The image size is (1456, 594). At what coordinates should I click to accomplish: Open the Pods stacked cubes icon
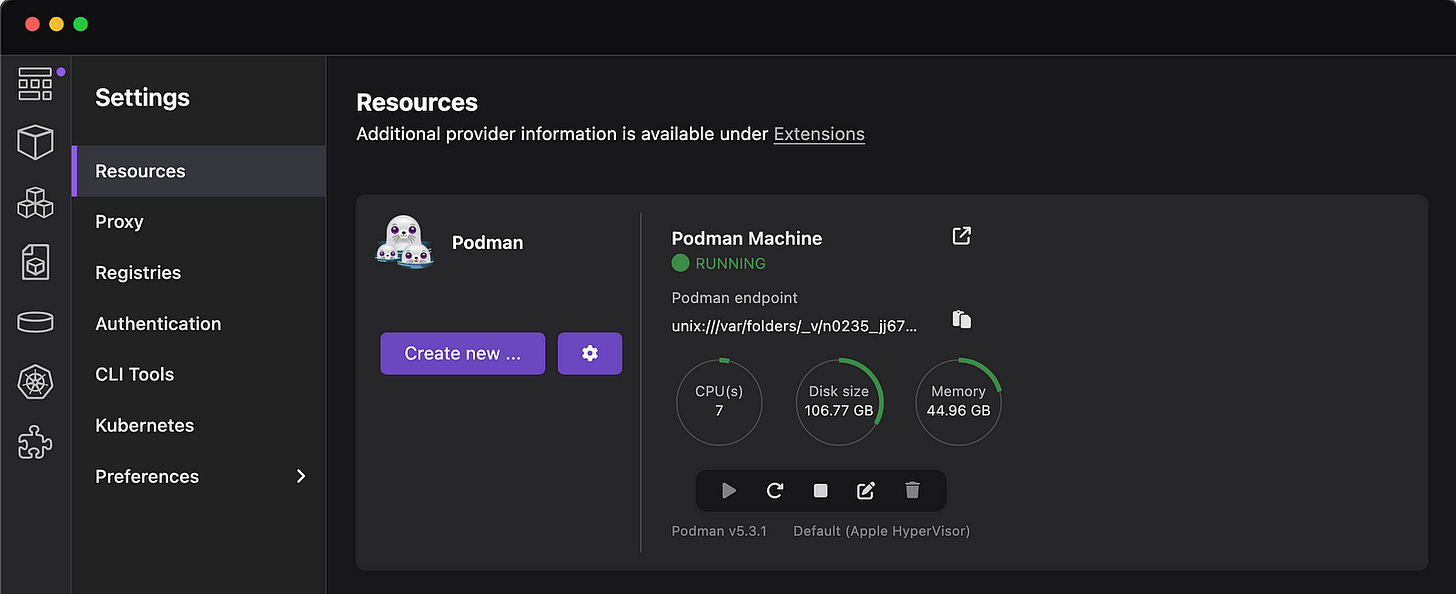pyautogui.click(x=35, y=203)
